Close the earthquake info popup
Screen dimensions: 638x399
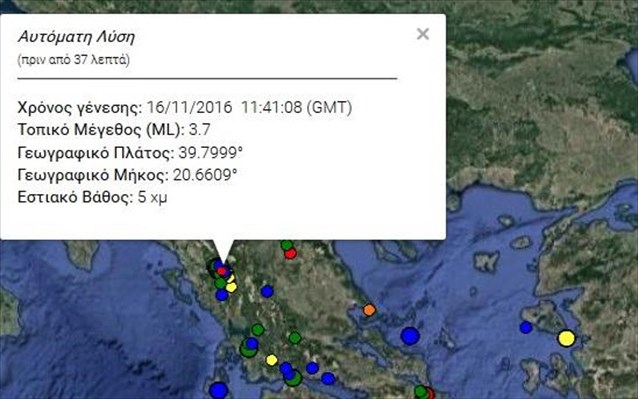(x=423, y=34)
